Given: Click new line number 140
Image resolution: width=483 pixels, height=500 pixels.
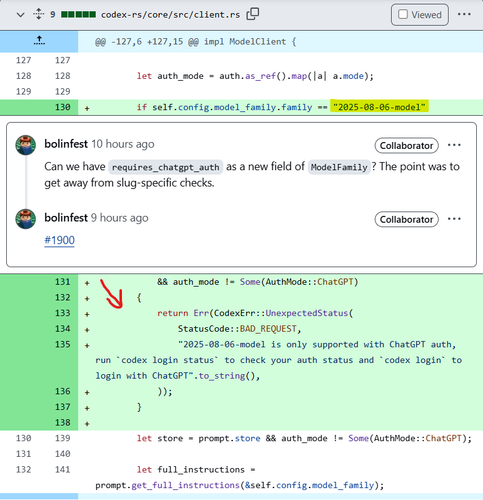Looking at the screenshot, I should pyautogui.click(x=63, y=454).
